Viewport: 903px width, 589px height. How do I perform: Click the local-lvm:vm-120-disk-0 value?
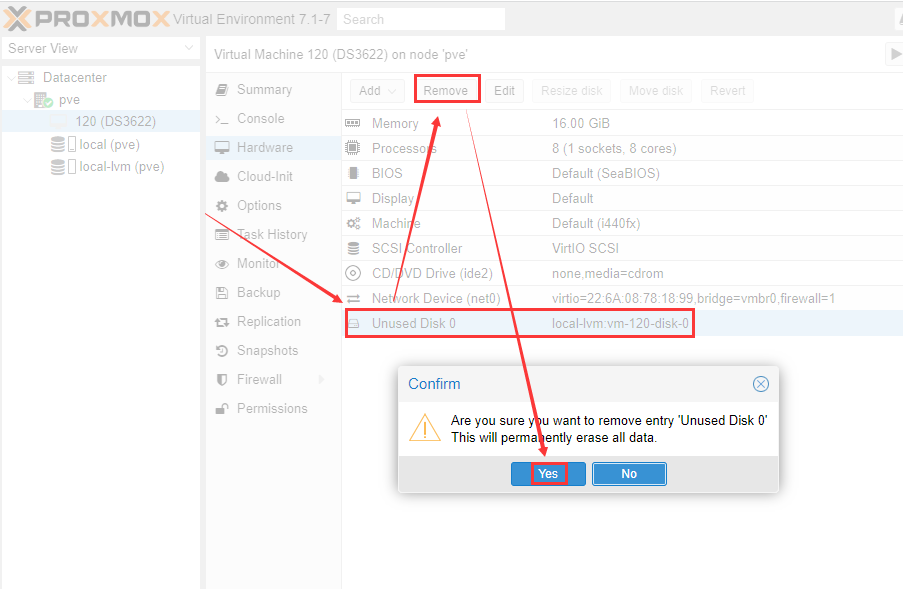coord(620,323)
